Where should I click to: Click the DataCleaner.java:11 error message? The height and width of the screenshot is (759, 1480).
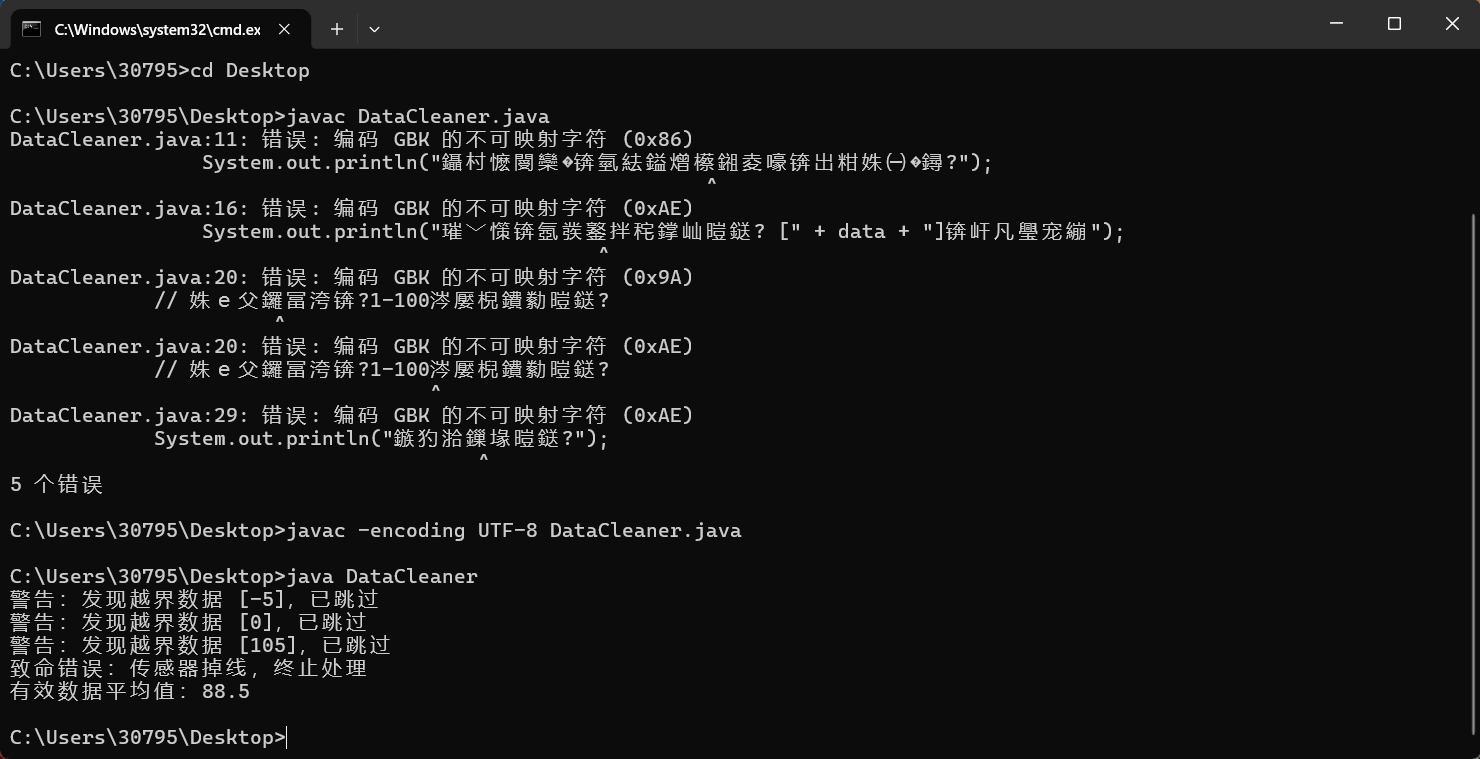click(x=351, y=139)
